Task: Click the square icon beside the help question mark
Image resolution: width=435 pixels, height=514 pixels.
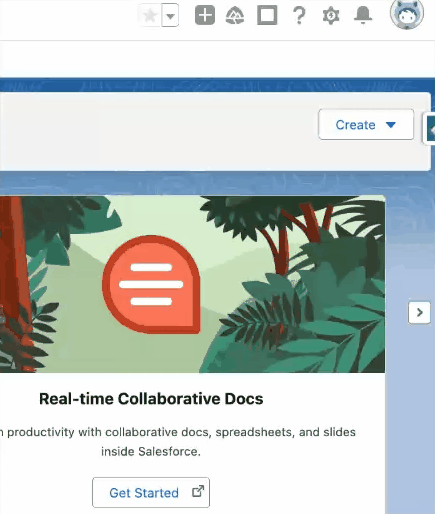Action: (x=267, y=15)
